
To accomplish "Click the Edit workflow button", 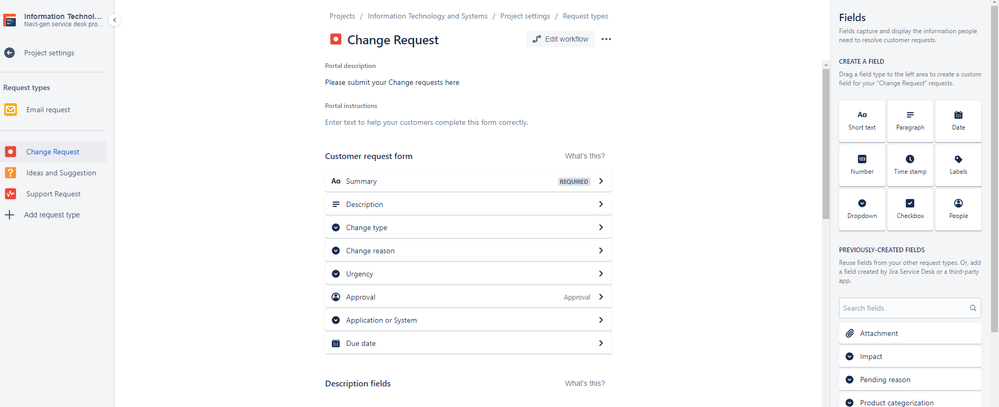I will pos(561,39).
